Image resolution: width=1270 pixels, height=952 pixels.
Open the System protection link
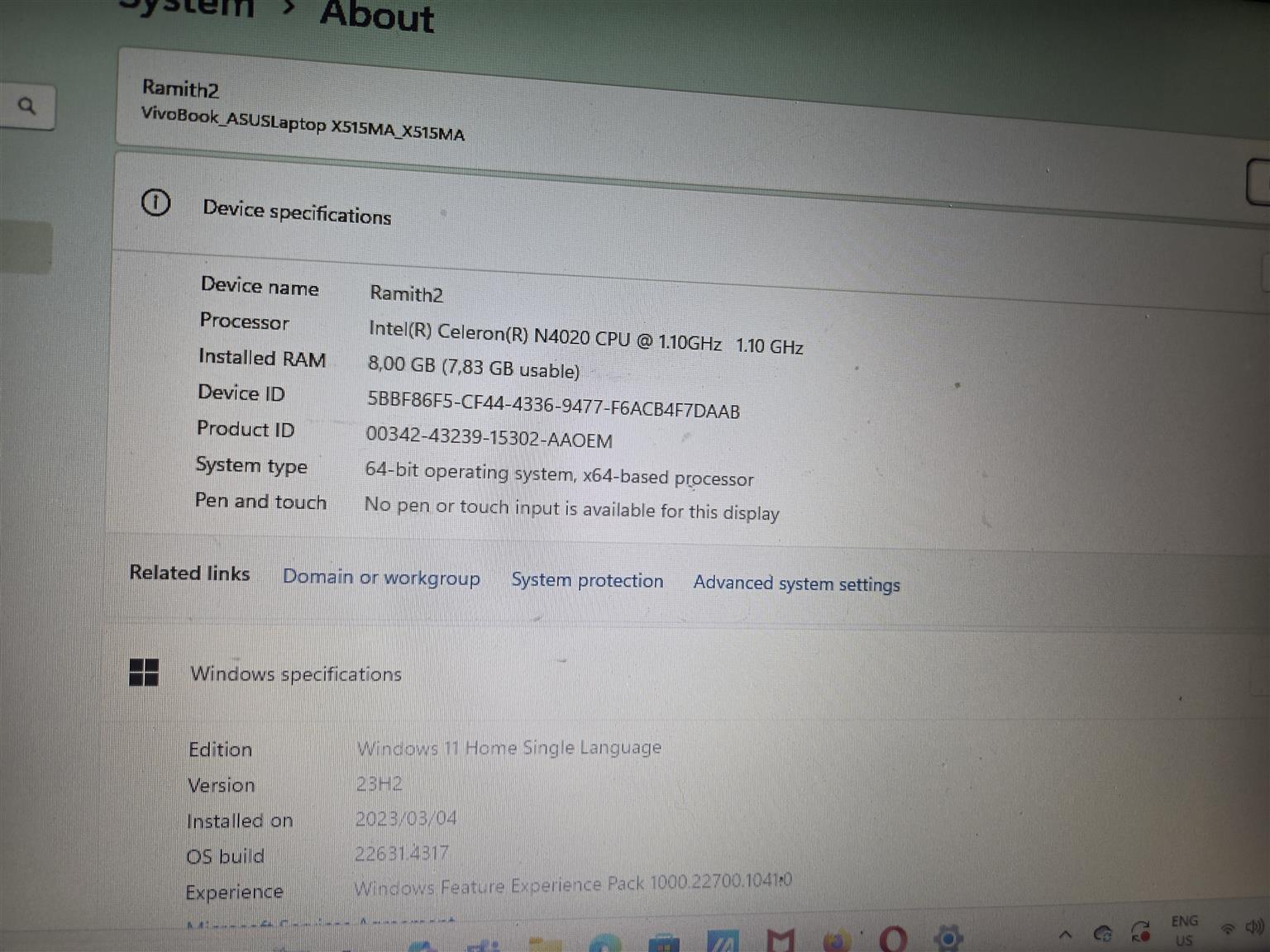point(587,580)
